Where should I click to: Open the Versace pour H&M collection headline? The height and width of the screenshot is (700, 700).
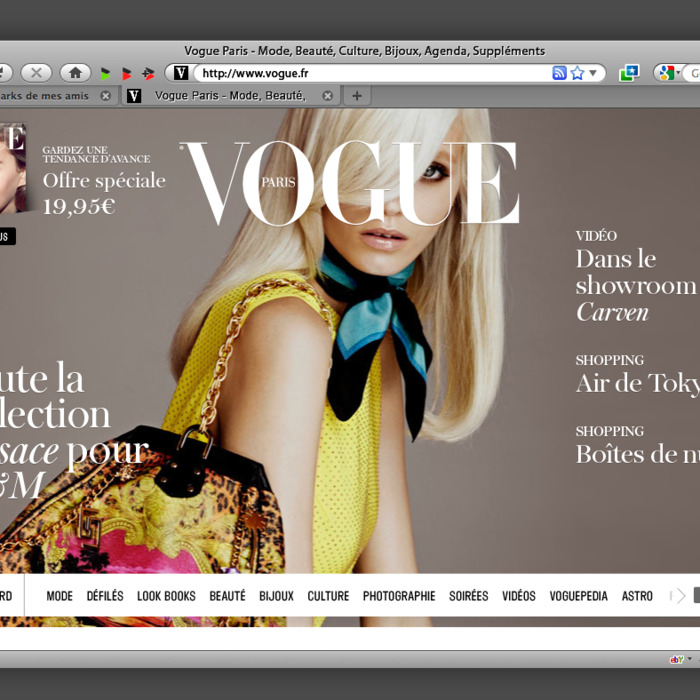pos(74,431)
